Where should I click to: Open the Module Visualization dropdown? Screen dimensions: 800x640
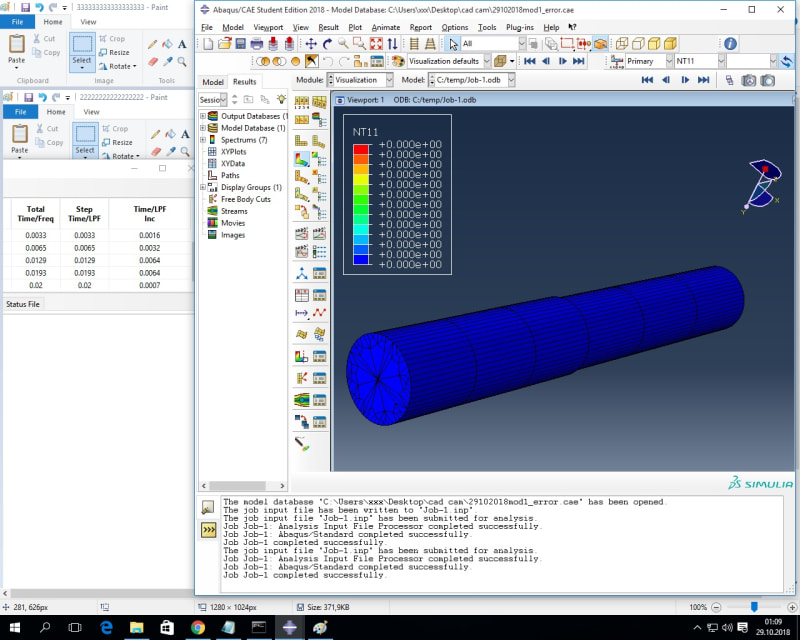[x=390, y=80]
